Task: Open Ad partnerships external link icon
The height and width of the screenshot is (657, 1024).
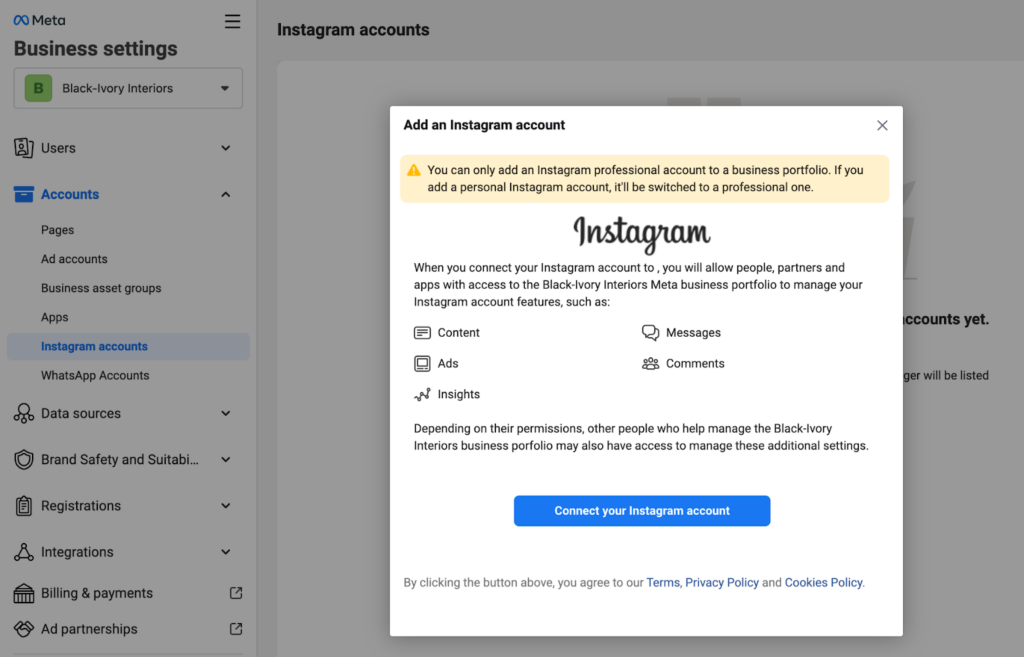Action: coord(236,629)
